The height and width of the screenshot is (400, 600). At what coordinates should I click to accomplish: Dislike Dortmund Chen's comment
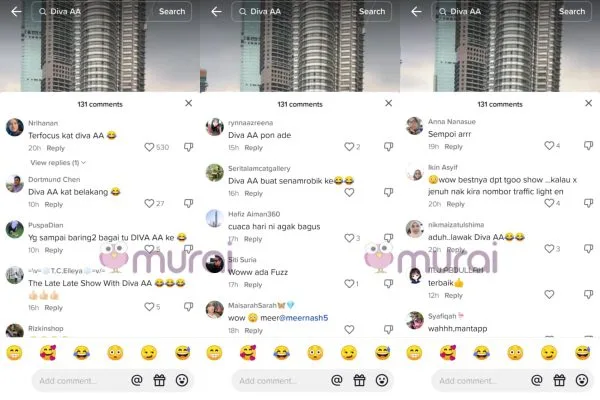point(189,203)
